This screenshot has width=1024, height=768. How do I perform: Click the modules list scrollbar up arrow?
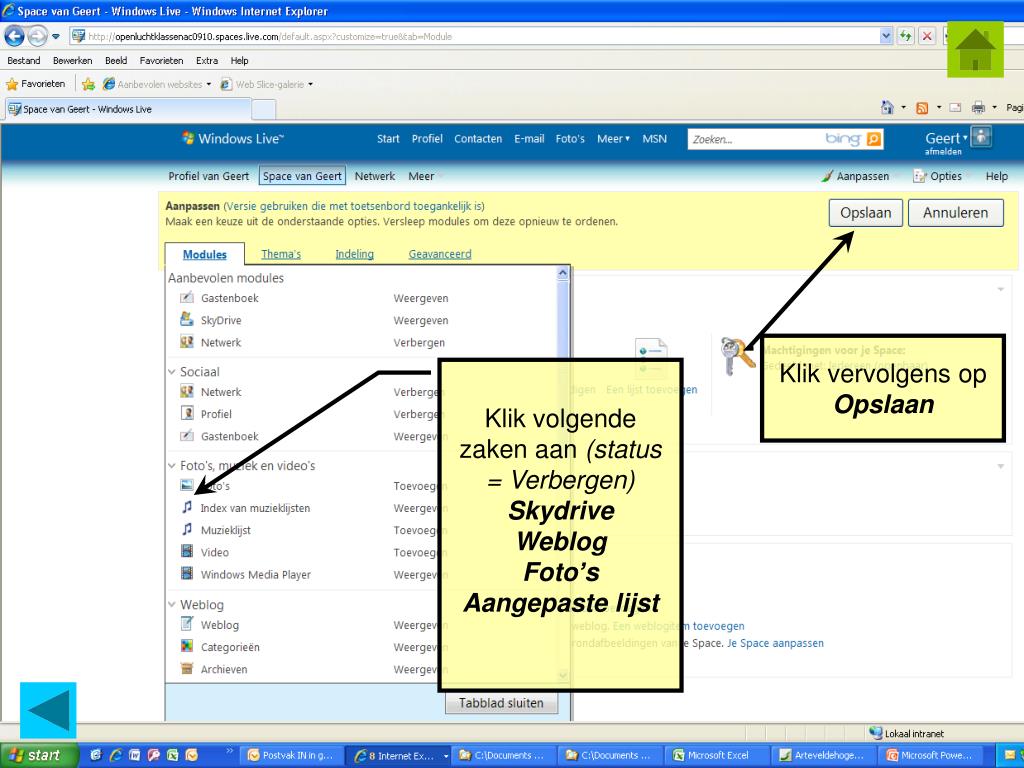562,274
